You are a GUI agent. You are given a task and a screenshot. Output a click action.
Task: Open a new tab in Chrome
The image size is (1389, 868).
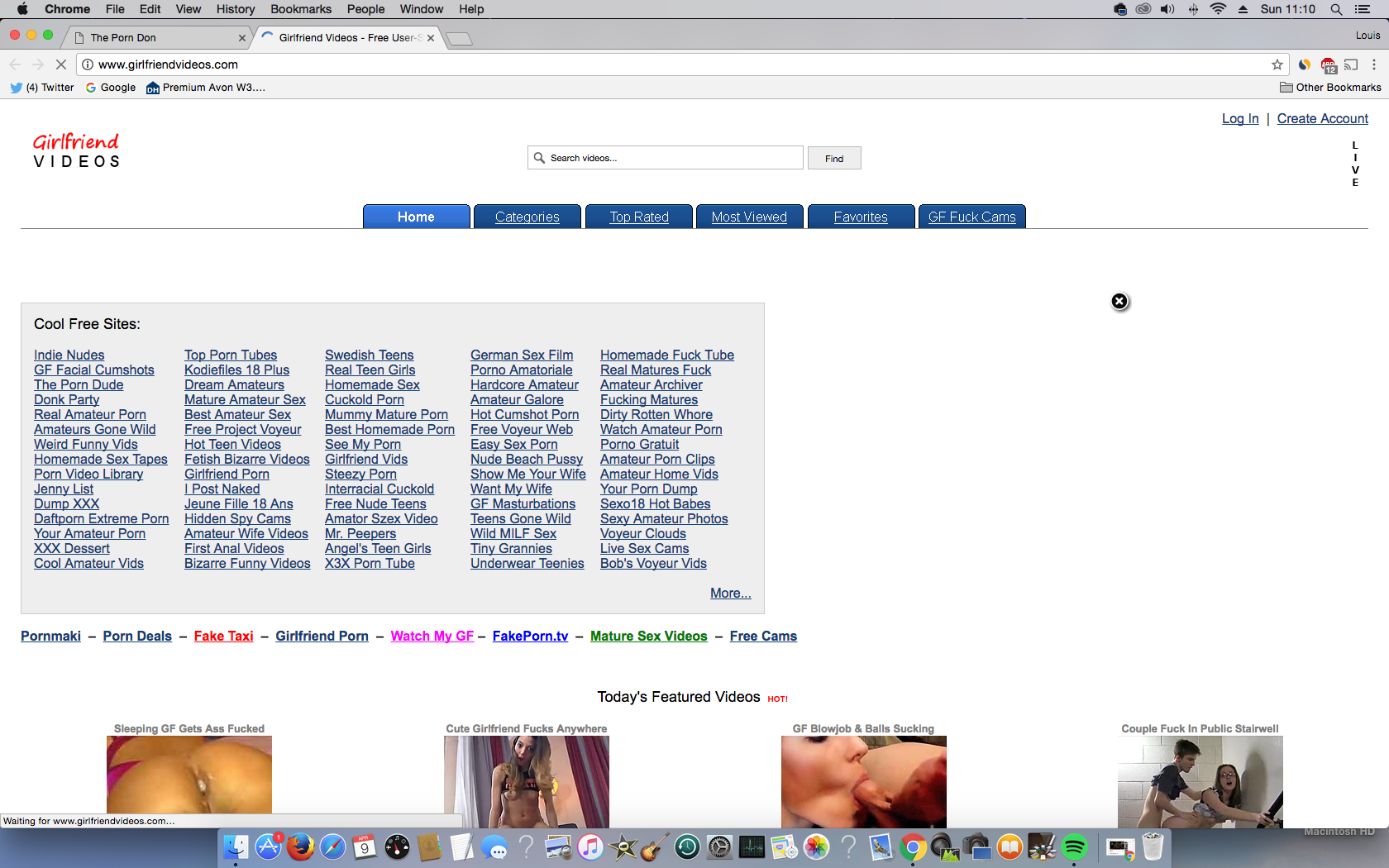(459, 39)
